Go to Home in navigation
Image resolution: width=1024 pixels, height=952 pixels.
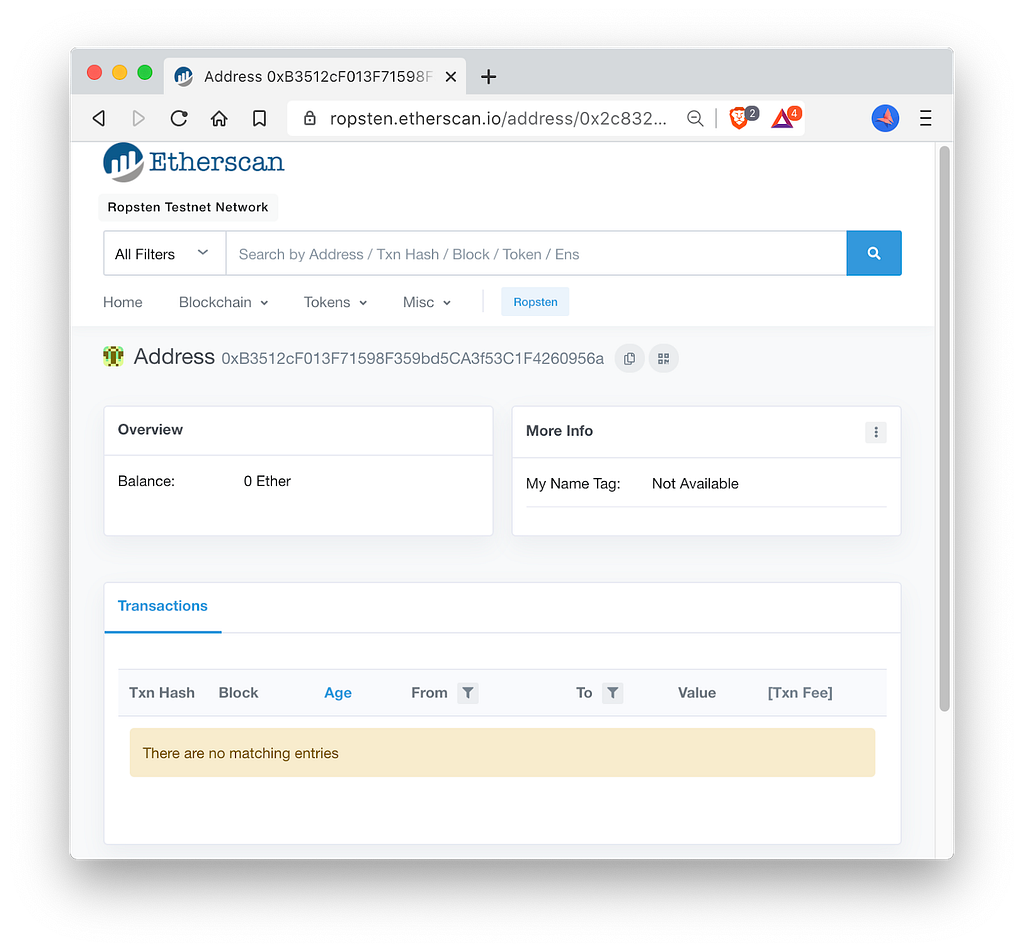pos(123,302)
